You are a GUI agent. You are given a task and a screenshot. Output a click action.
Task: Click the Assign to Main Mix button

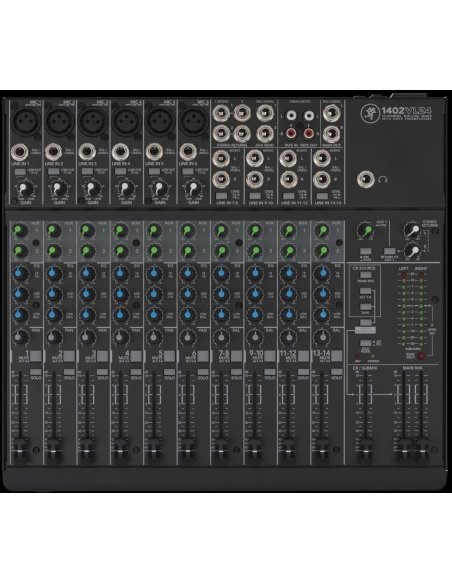click(x=365, y=323)
